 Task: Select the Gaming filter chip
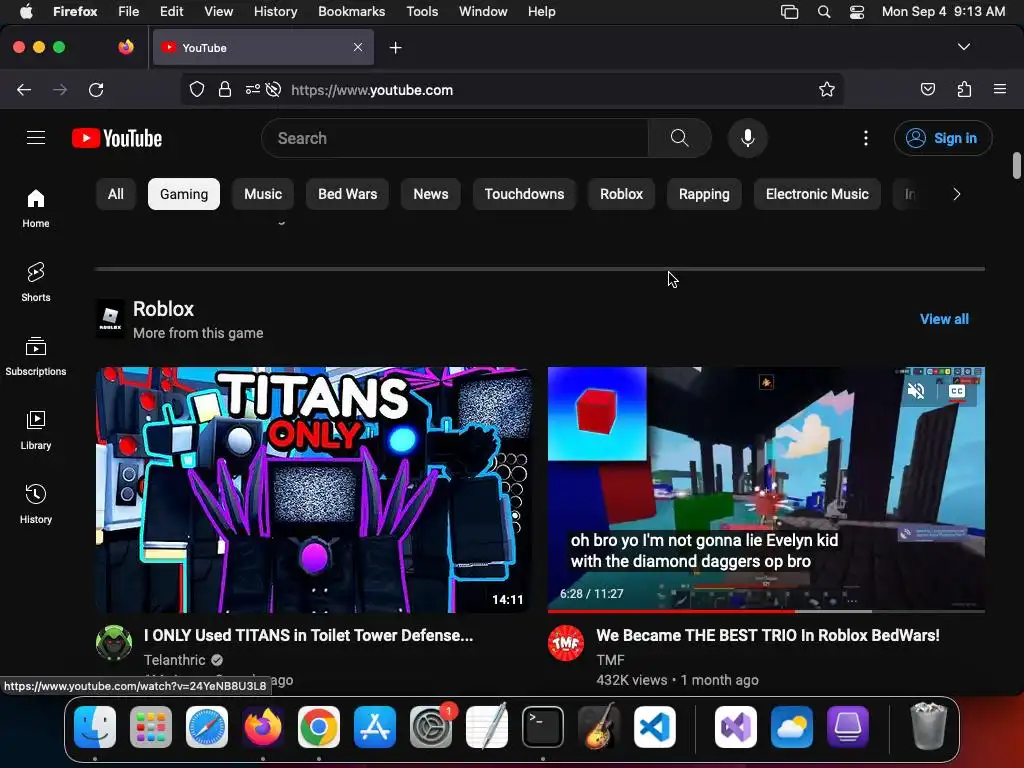coord(184,194)
